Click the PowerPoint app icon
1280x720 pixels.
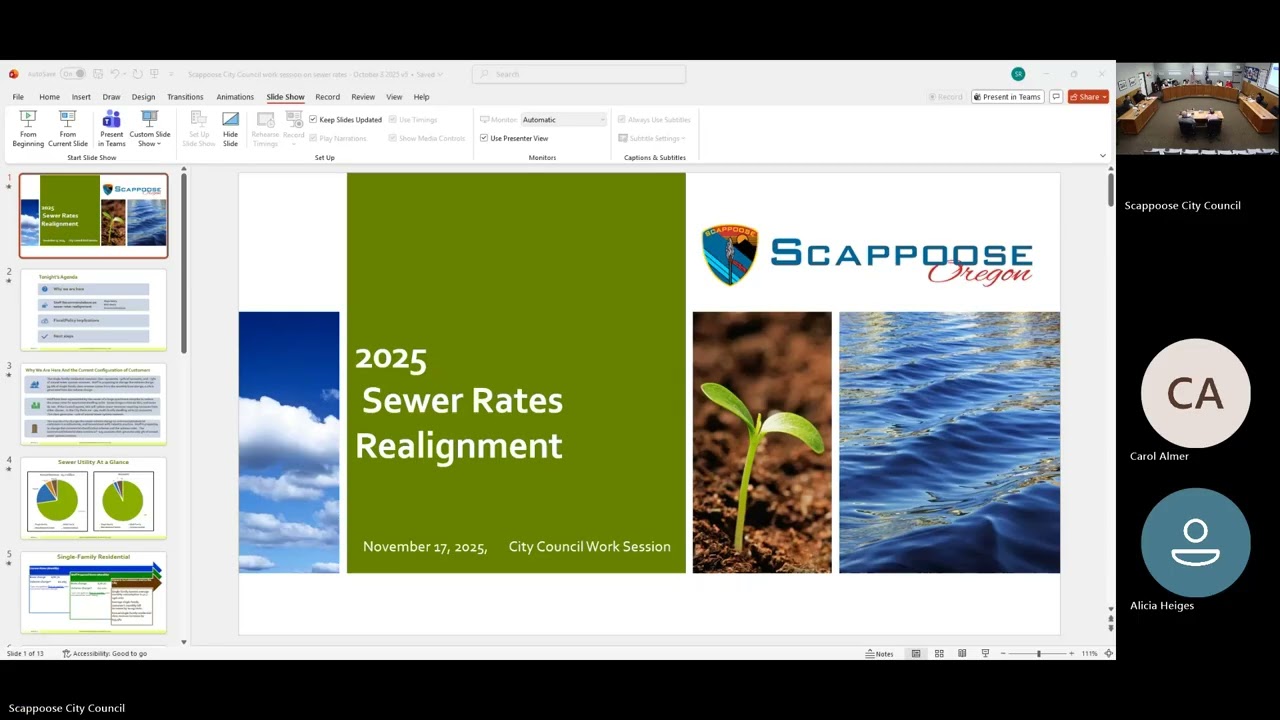tap(14, 74)
